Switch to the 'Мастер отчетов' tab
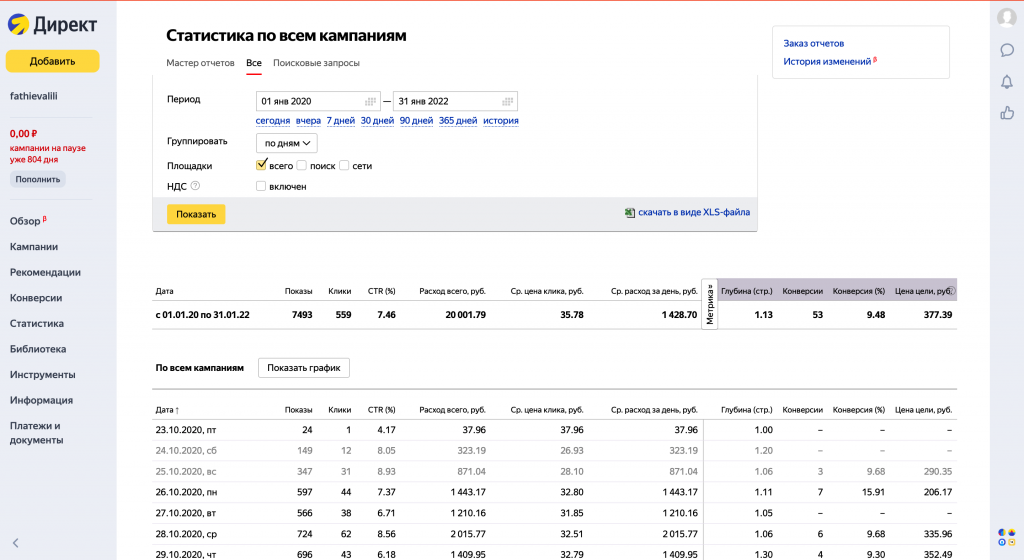Viewport: 1024px width, 560px height. [200, 63]
